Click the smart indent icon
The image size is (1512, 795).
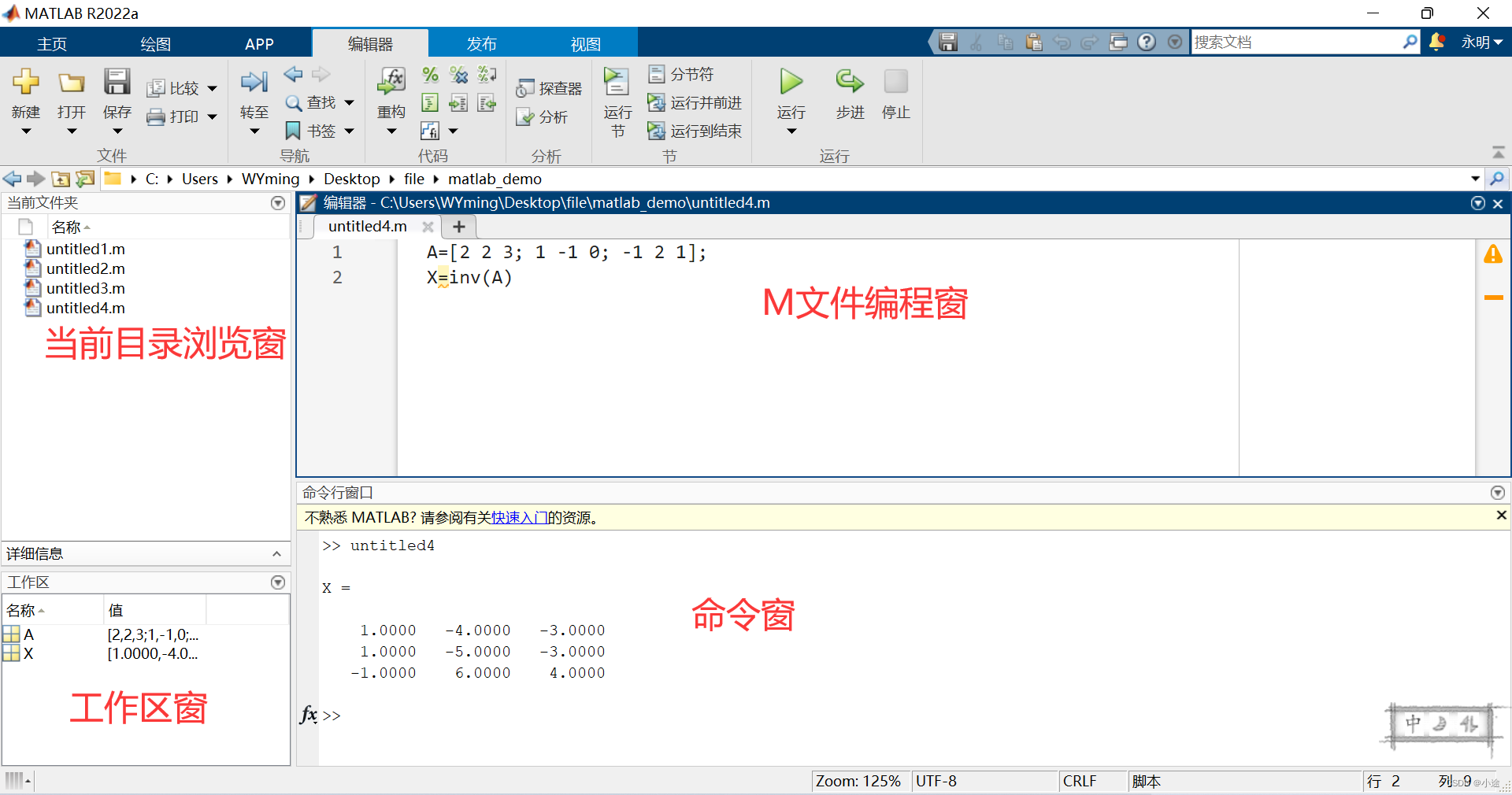click(430, 102)
